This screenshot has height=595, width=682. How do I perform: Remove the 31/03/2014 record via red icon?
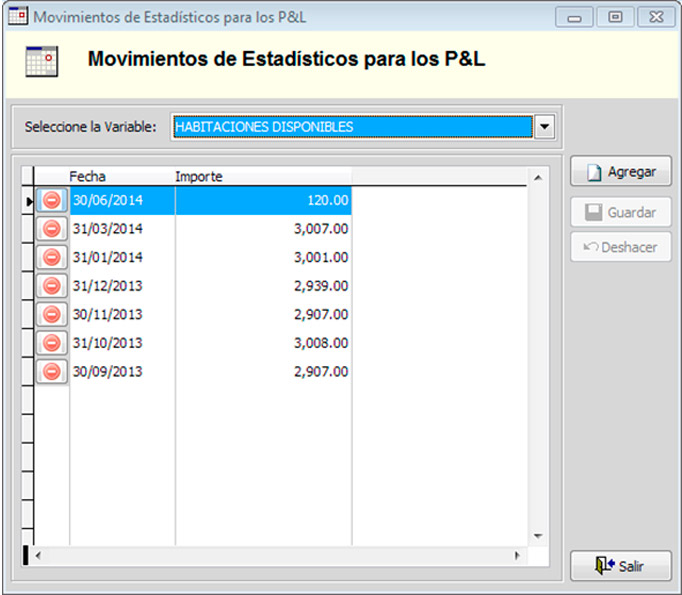click(52, 229)
